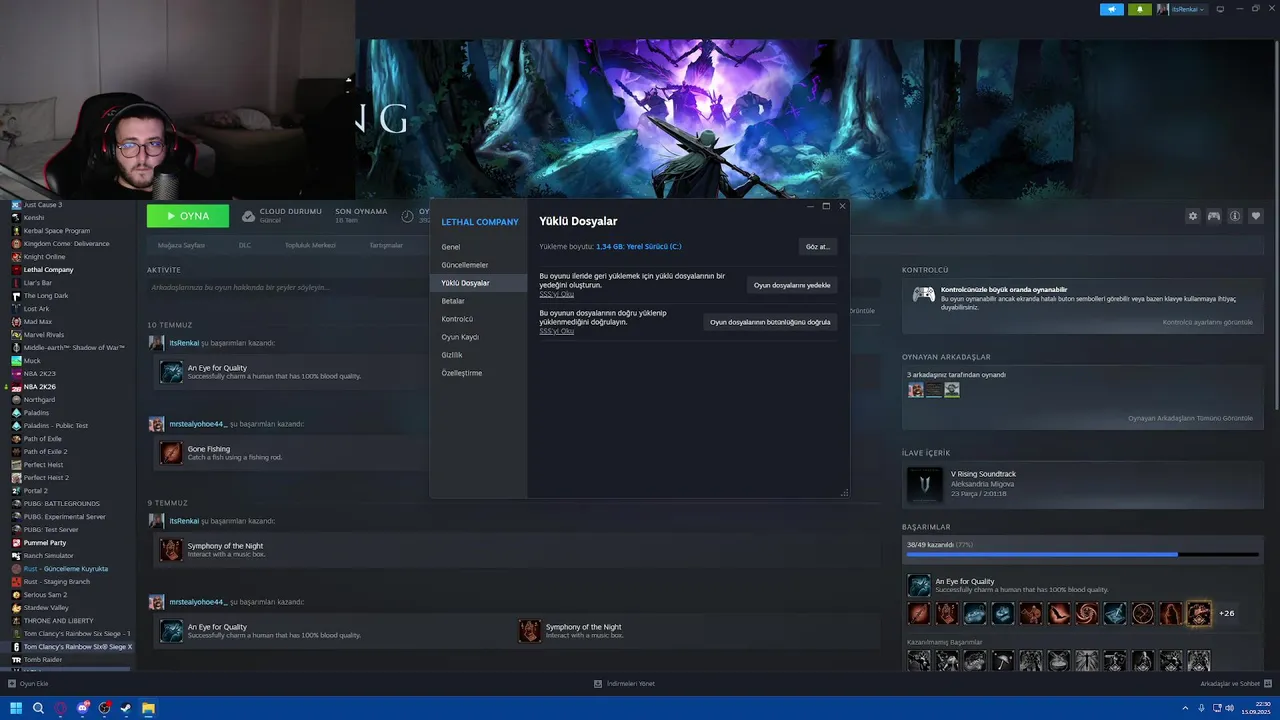Click first friend avatar under Oynayan Arkadaşlar
This screenshot has width=1280, height=720.
pos(916,390)
